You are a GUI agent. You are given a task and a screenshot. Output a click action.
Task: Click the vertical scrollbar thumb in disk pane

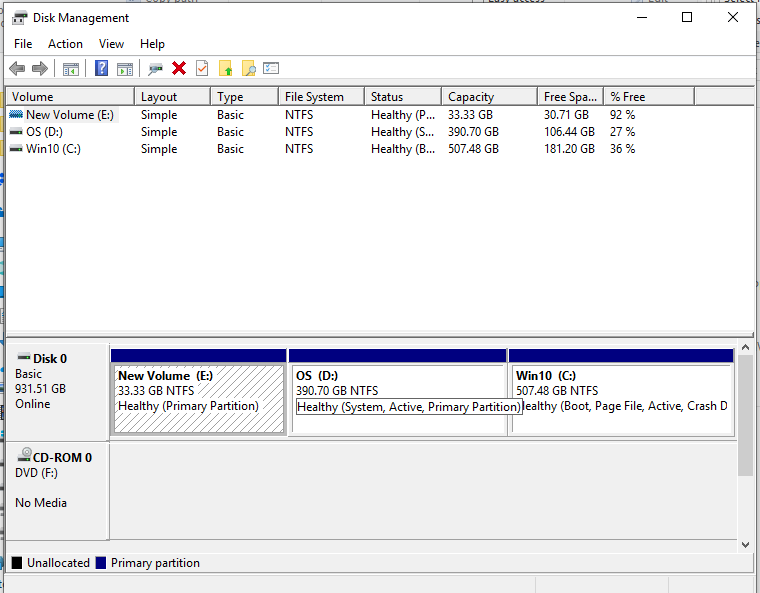745,415
